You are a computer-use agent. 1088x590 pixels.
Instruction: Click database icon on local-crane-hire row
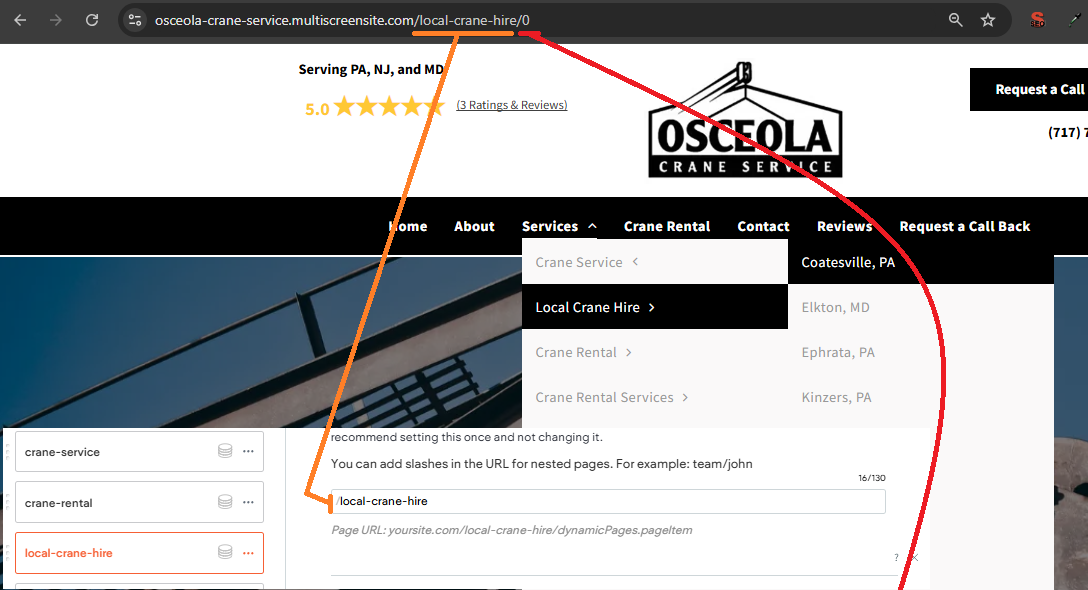tap(225, 552)
